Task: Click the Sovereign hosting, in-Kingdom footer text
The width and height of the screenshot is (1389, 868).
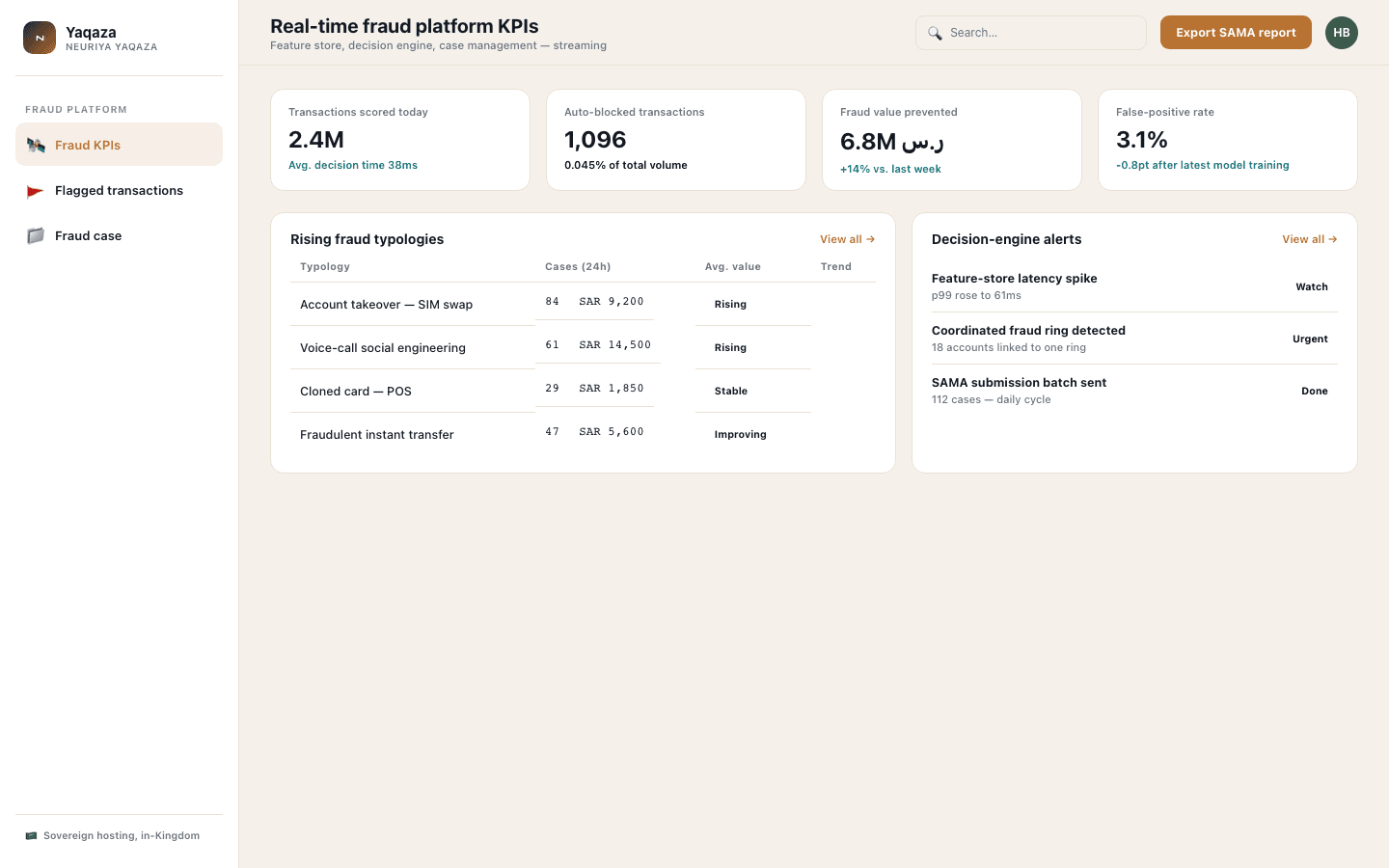Action: tap(122, 836)
